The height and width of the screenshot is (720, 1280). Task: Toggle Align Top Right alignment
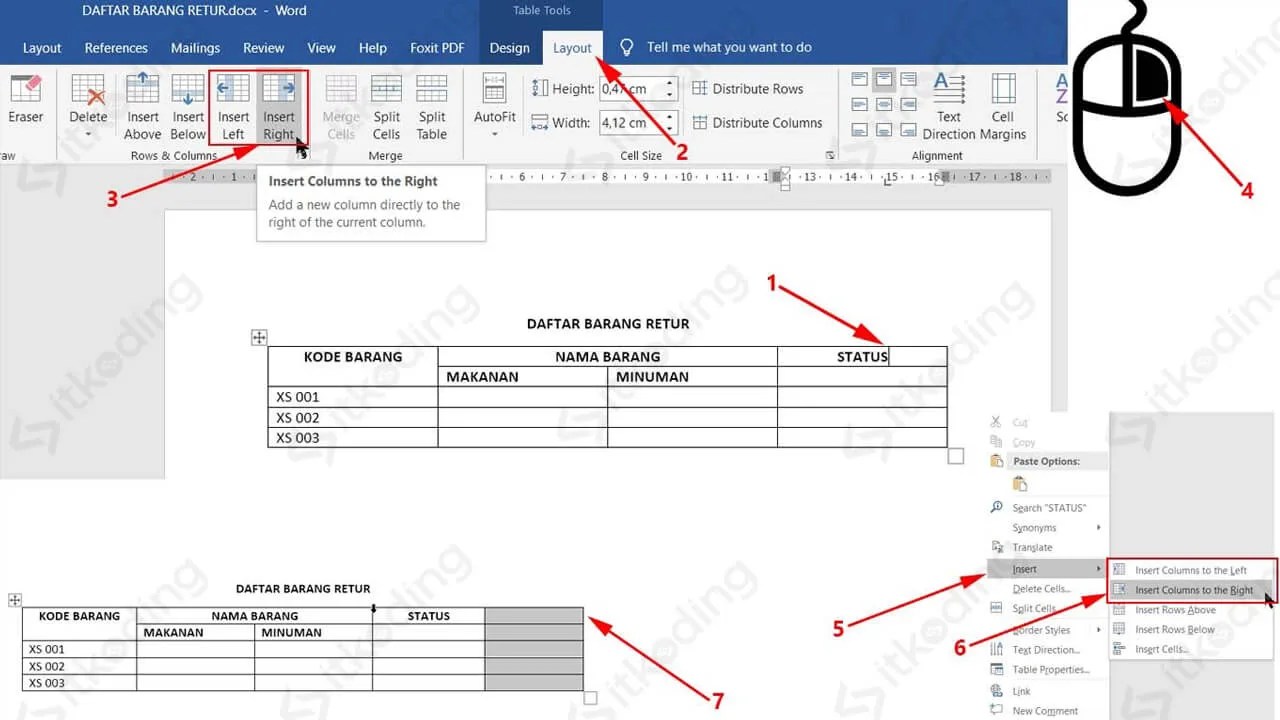coord(906,79)
